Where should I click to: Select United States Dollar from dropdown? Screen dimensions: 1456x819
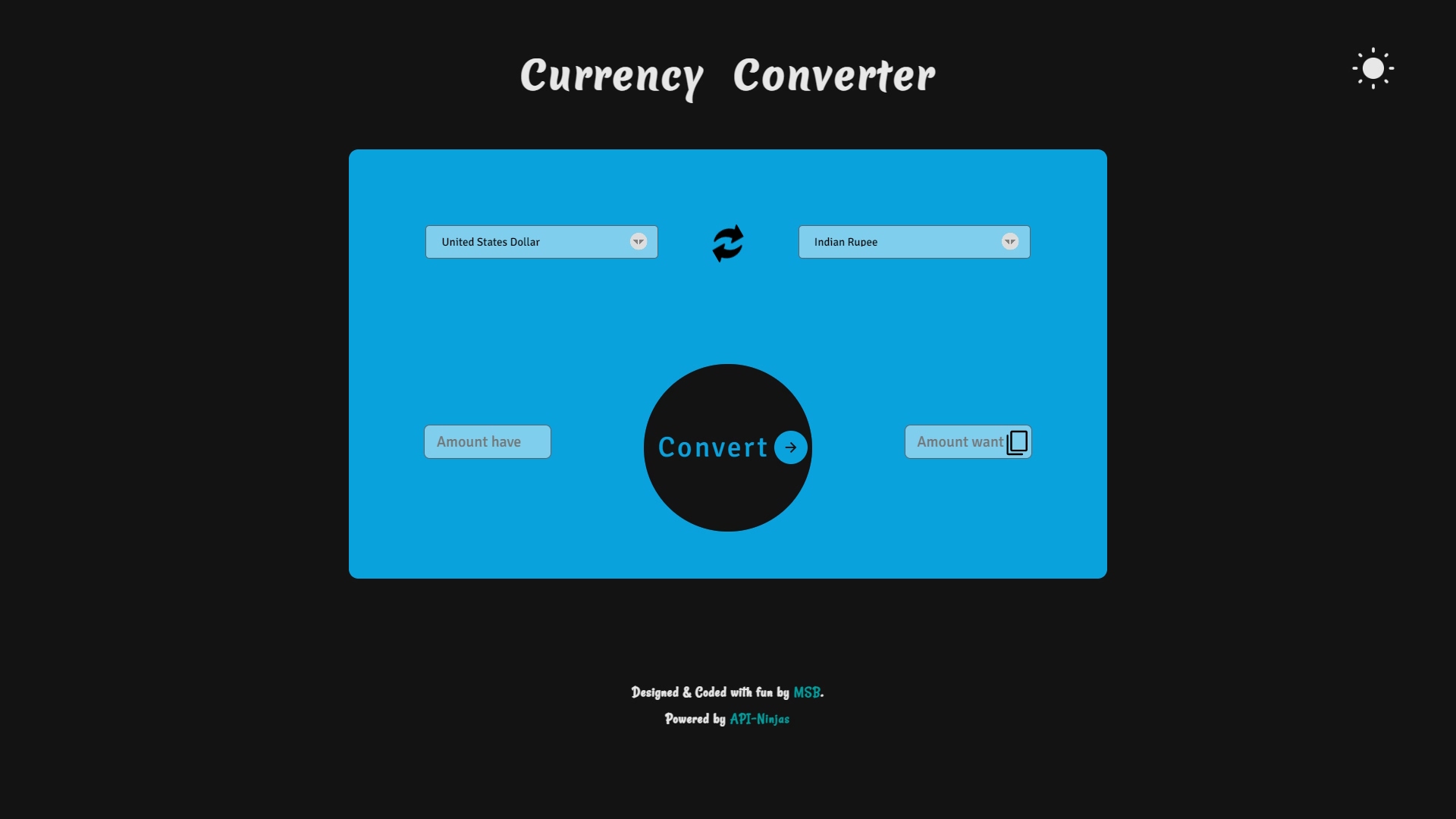541,241
